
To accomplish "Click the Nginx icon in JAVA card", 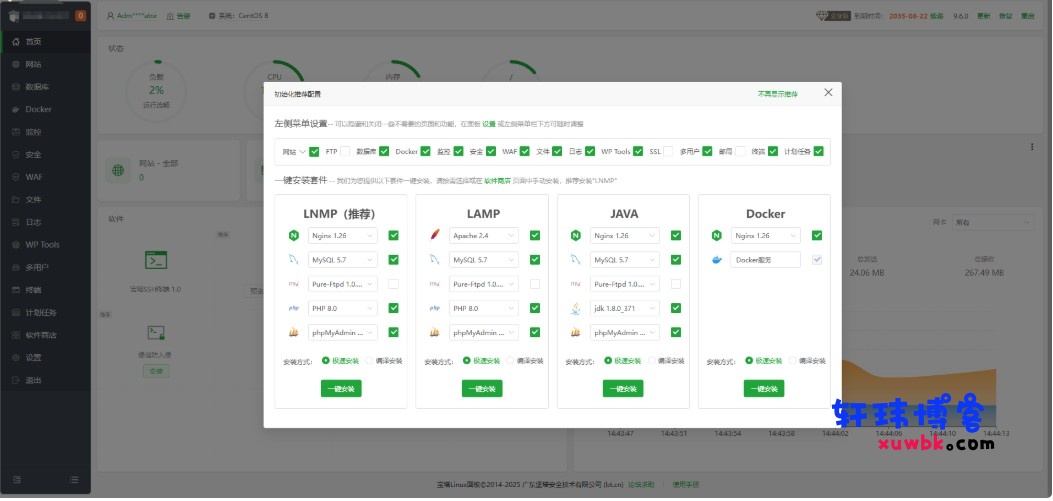I will coord(576,236).
